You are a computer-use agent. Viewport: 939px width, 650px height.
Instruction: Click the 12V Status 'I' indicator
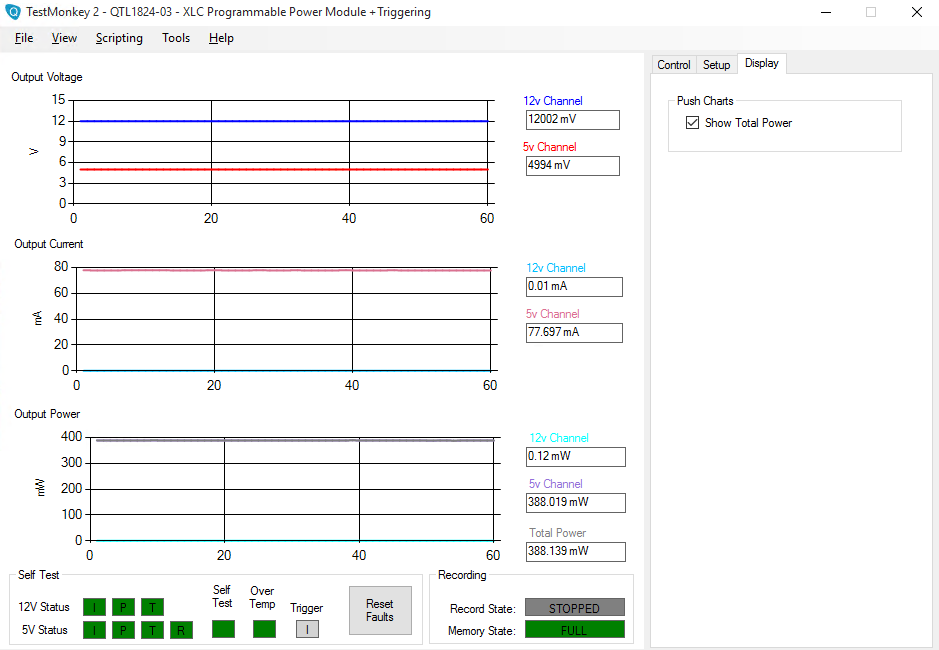[94, 607]
